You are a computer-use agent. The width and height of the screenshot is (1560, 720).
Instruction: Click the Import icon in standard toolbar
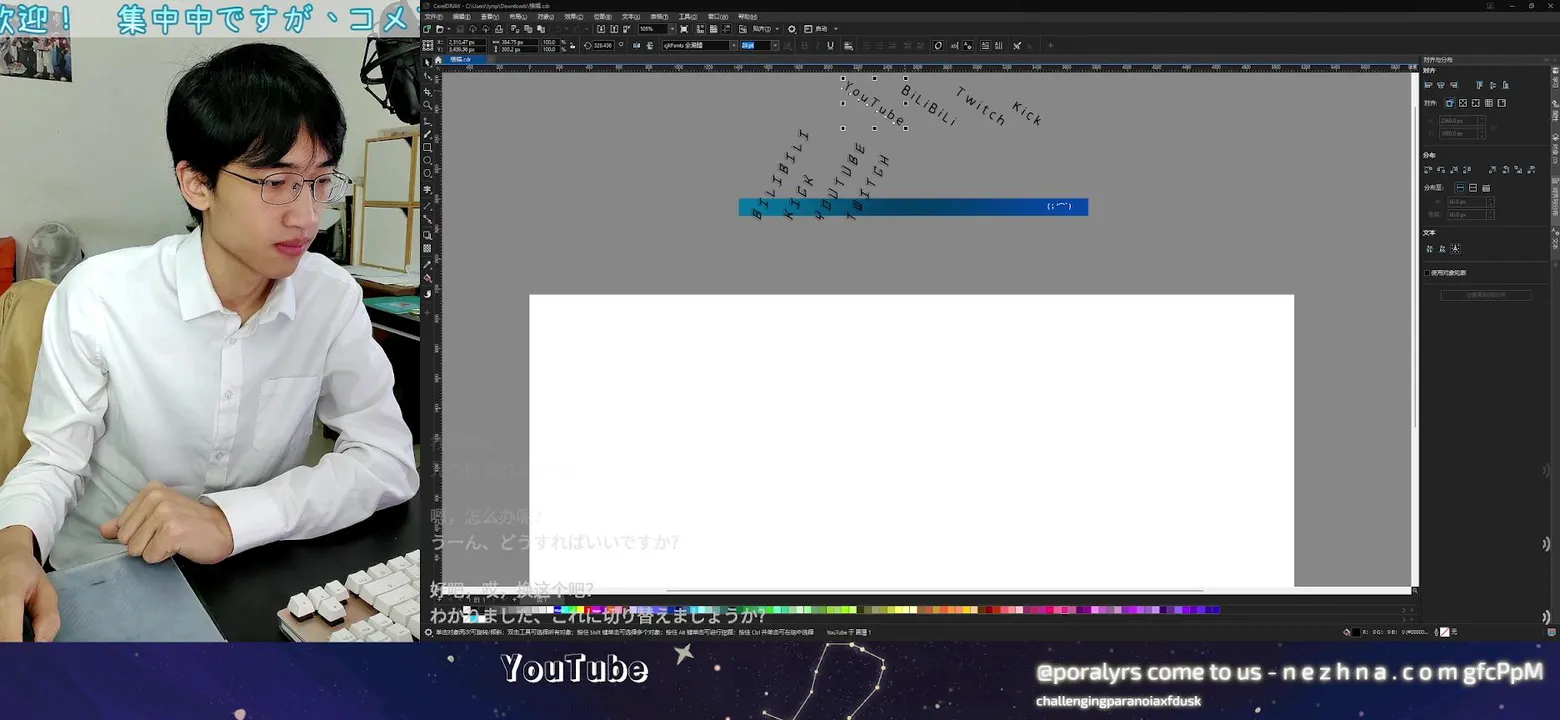point(601,29)
